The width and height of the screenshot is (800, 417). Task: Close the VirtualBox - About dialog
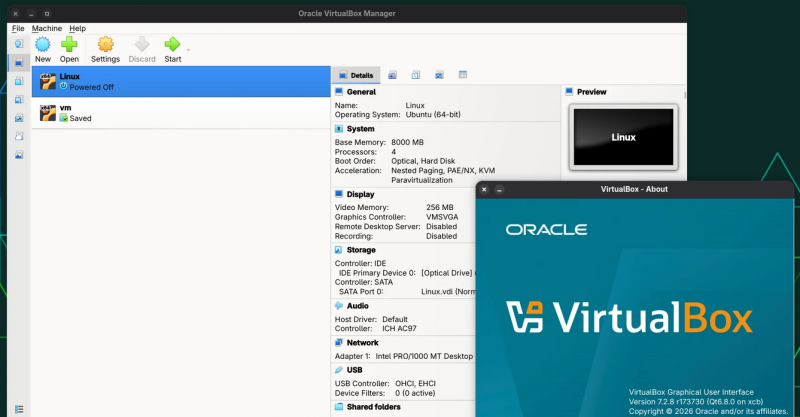point(484,189)
